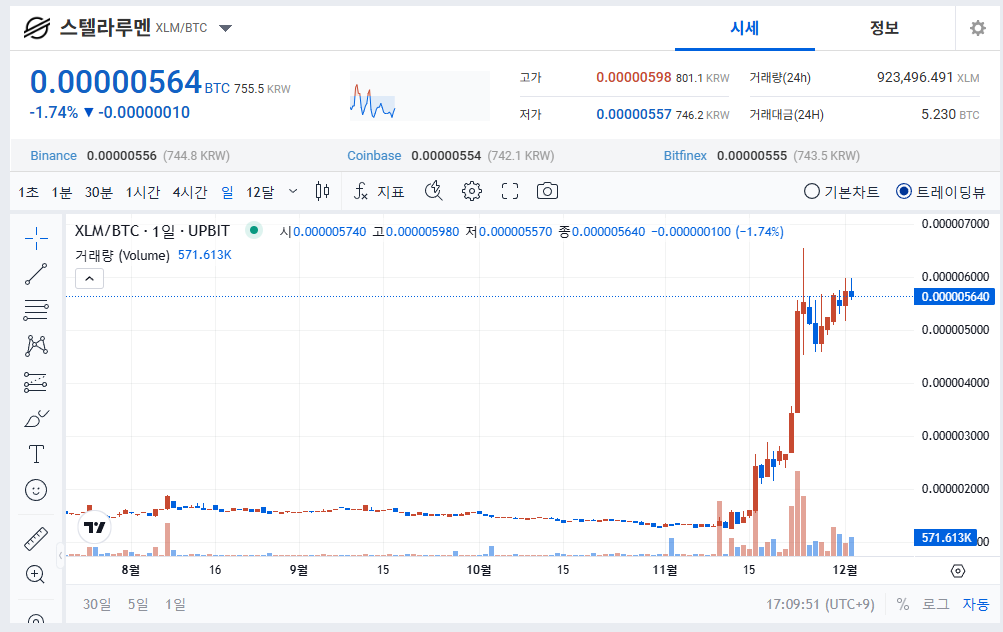Switch to the 정보 tab
The image size is (1003, 632).
(x=885, y=28)
